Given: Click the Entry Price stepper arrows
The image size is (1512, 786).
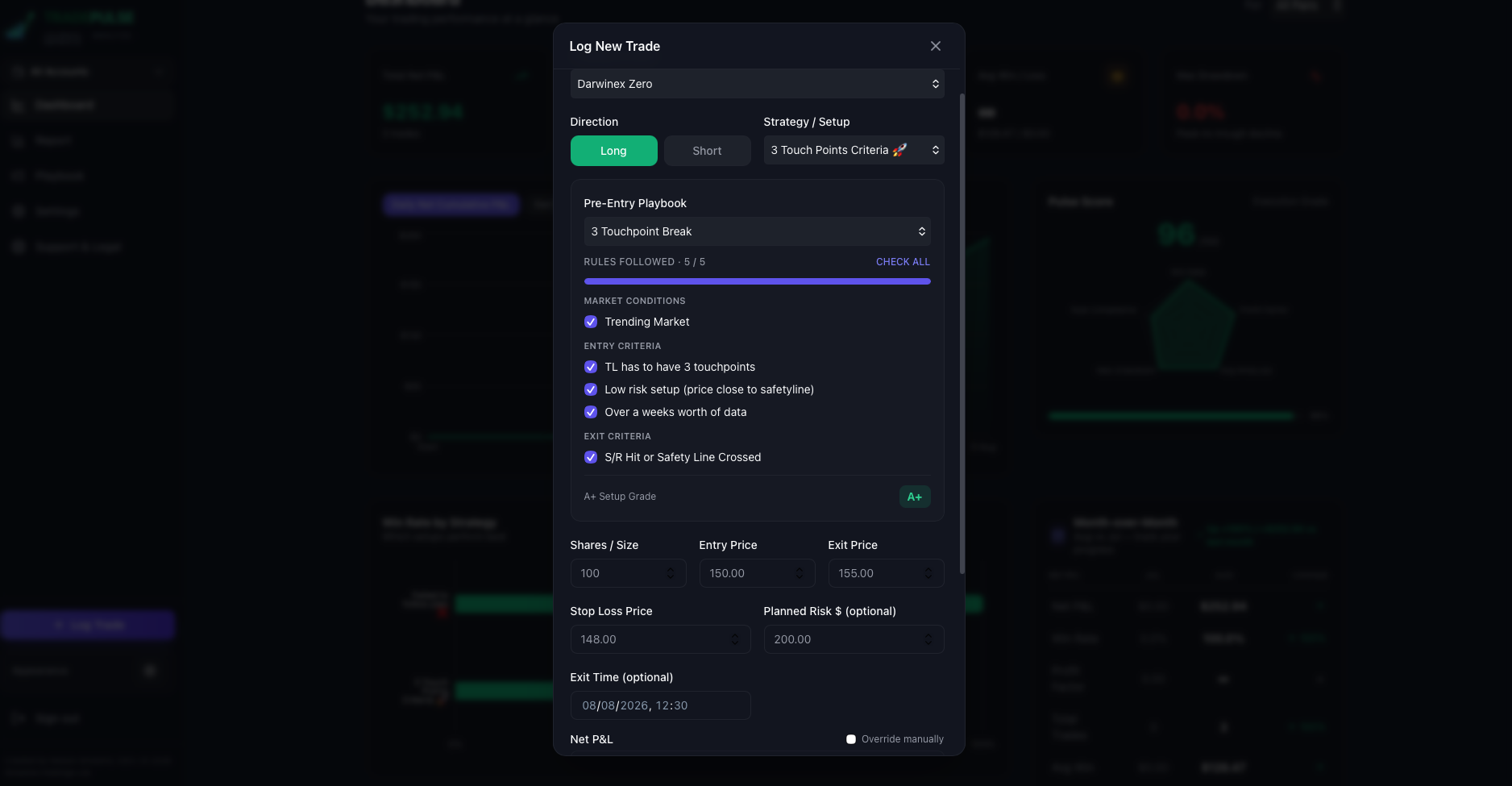Looking at the screenshot, I should coord(800,573).
